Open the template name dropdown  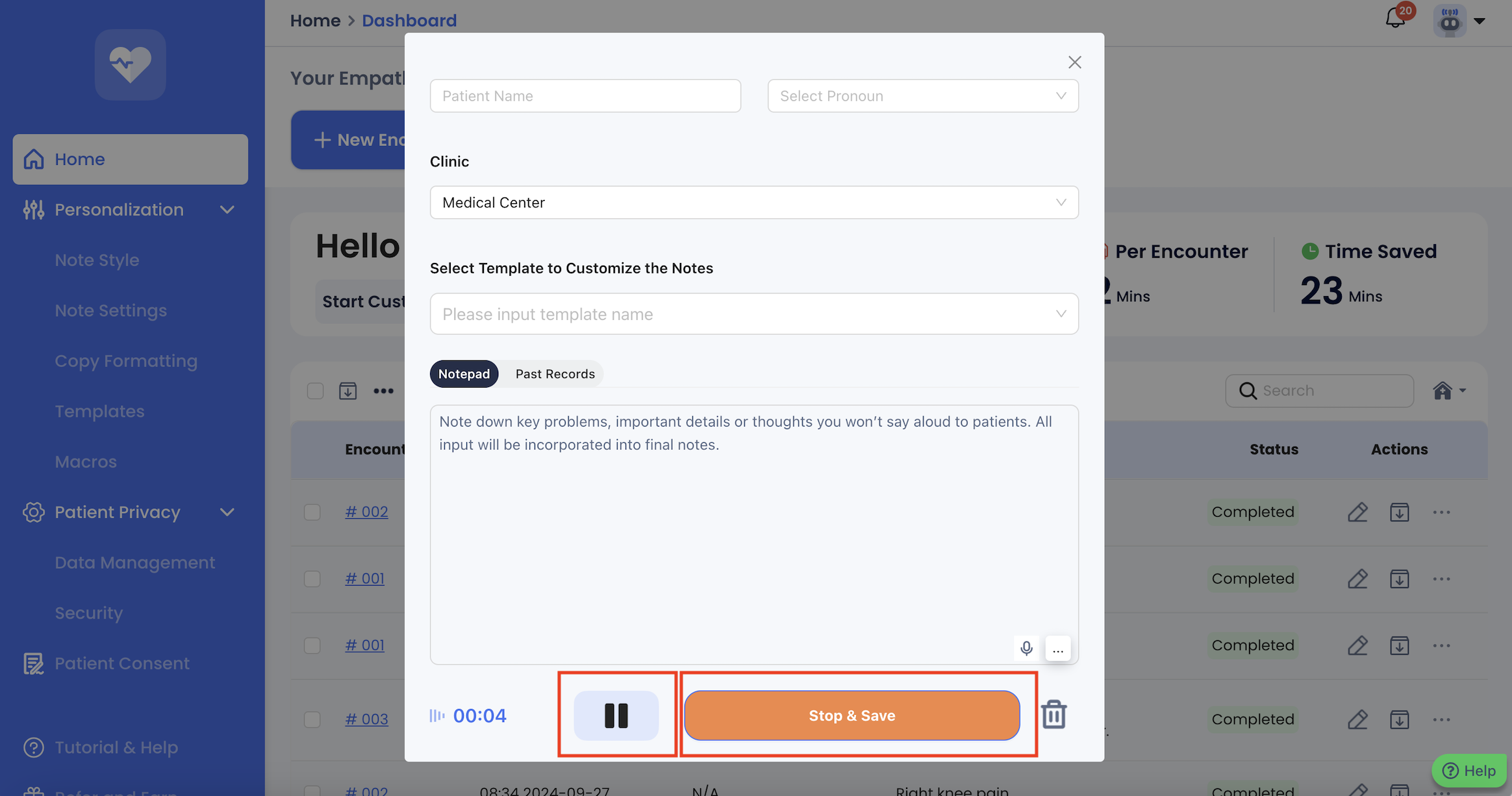(x=753, y=314)
